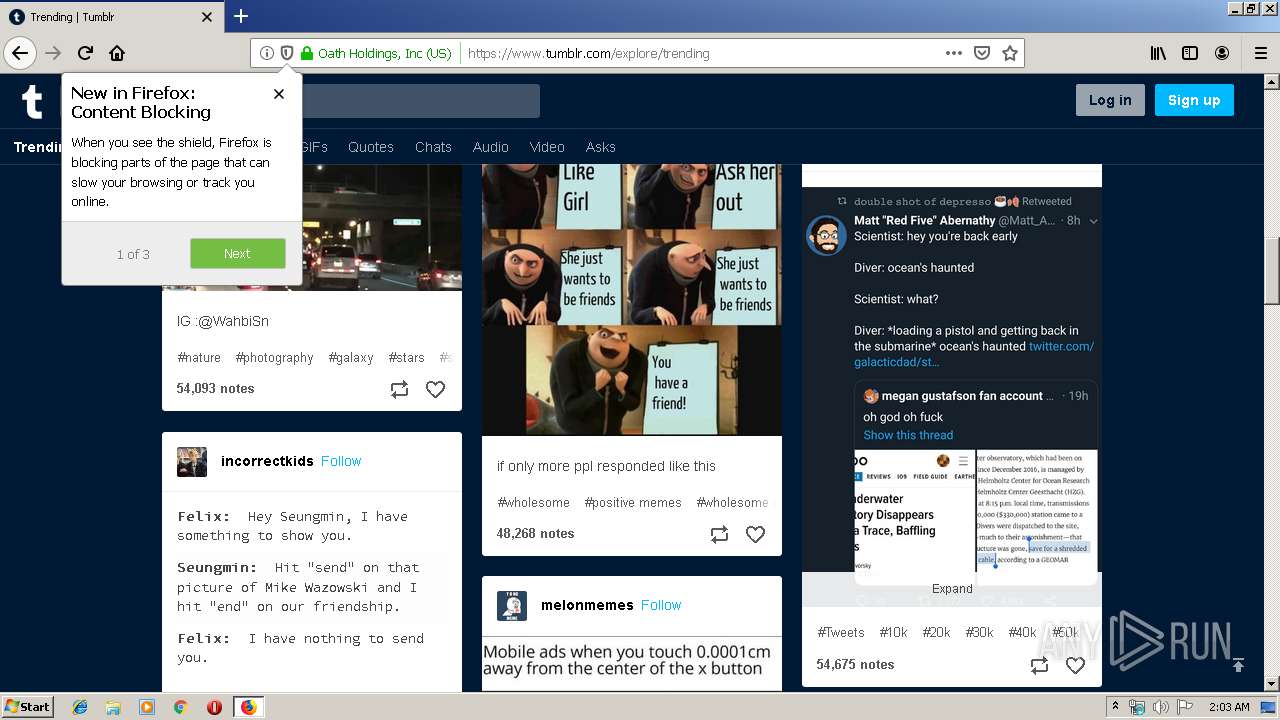This screenshot has height=720, width=1280.
Task: Click the Tumblr logo
Action: 32,101
